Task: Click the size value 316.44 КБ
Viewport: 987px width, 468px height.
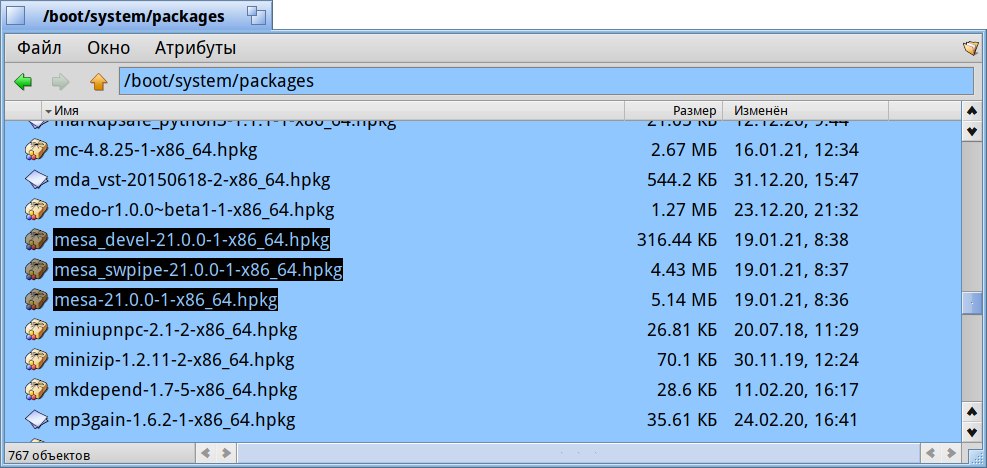Action: pos(677,240)
